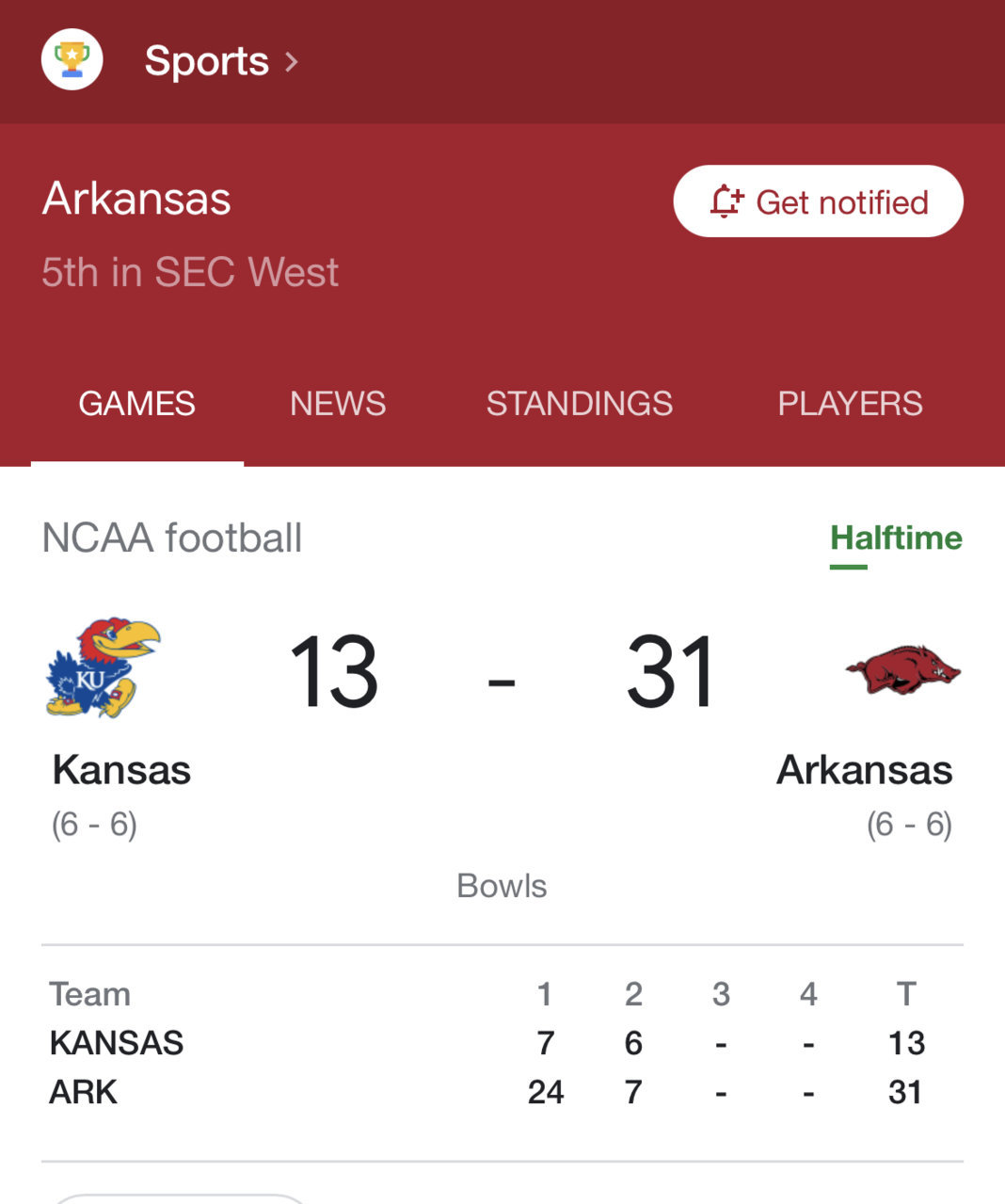This screenshot has height=1204, width=1005.
Task: Open the Arkansas team name link
Action: [864, 770]
